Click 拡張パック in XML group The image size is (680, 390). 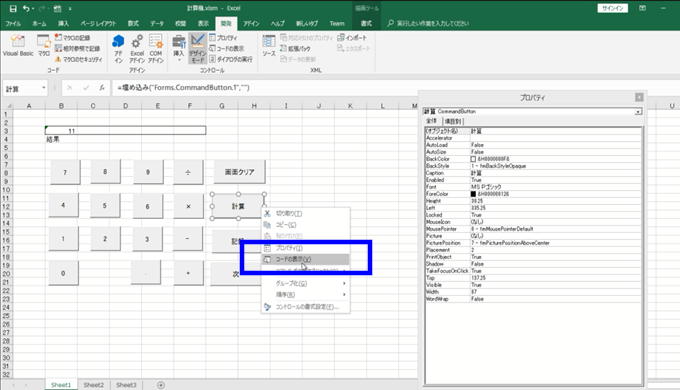pyautogui.click(x=295, y=48)
